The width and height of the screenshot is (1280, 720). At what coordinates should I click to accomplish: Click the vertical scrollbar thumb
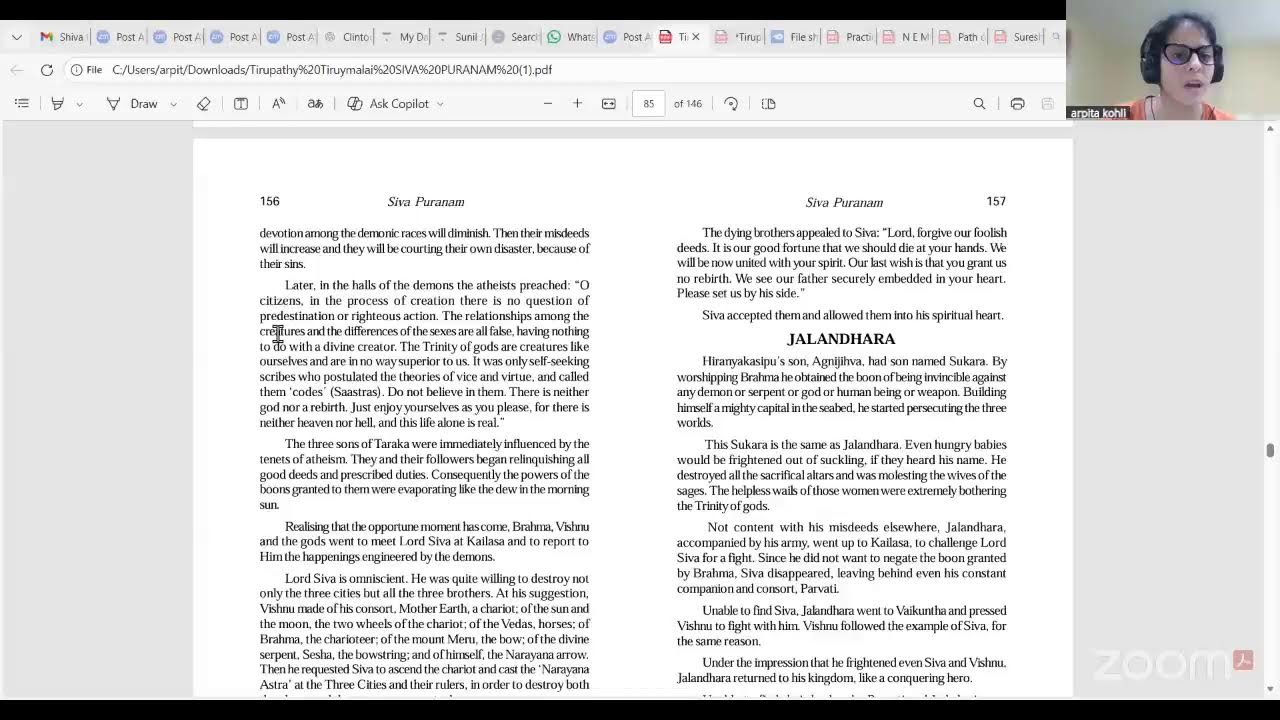1271,451
